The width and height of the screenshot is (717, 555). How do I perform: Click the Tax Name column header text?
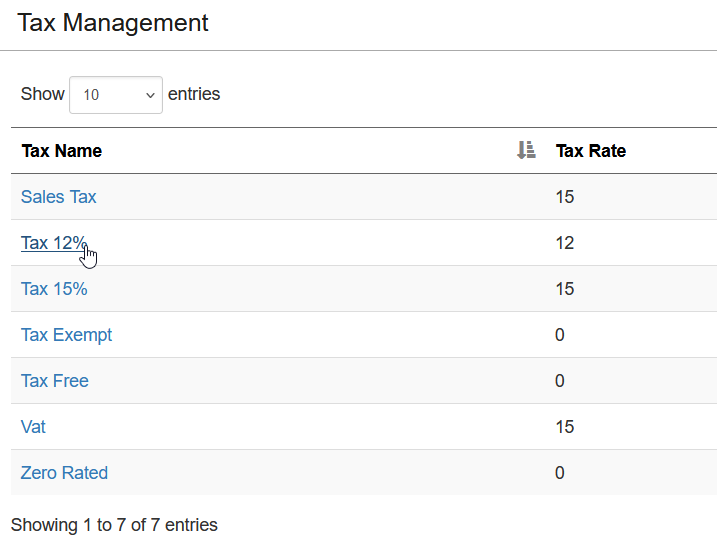(62, 151)
